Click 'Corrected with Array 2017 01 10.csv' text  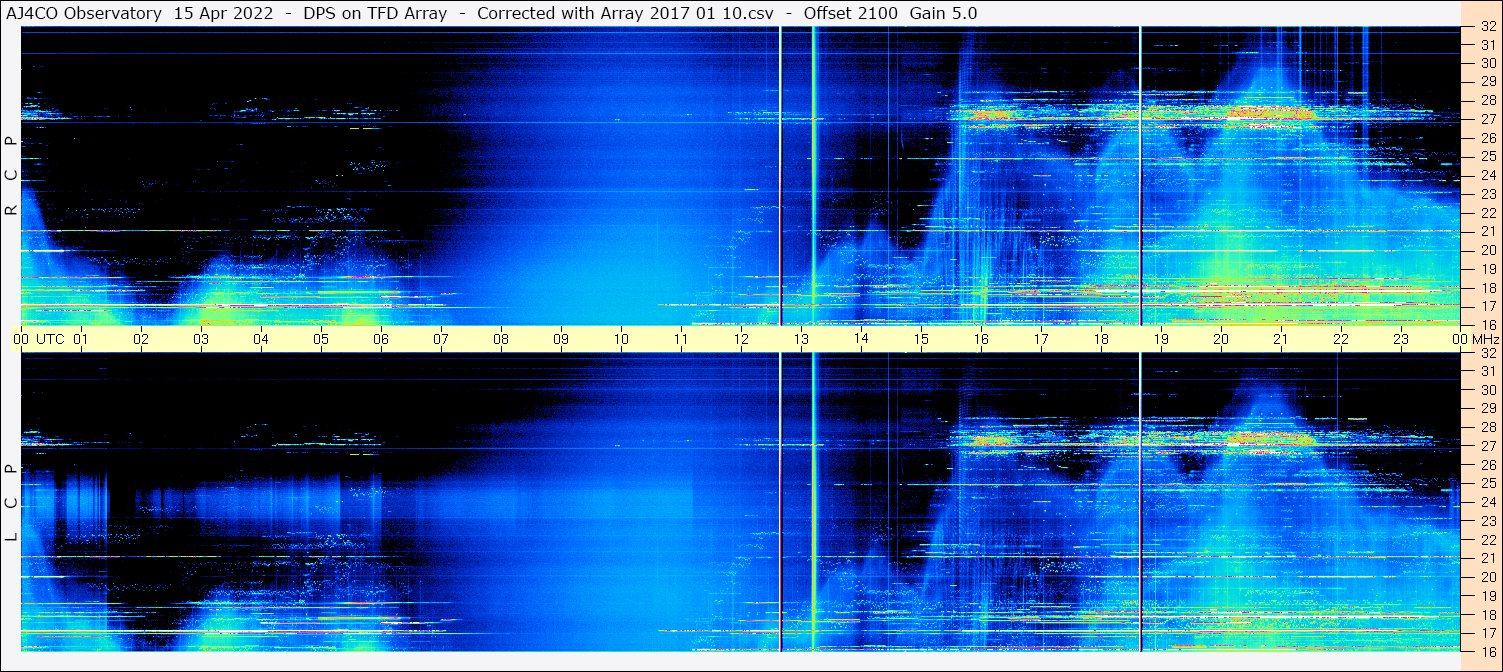(x=626, y=14)
